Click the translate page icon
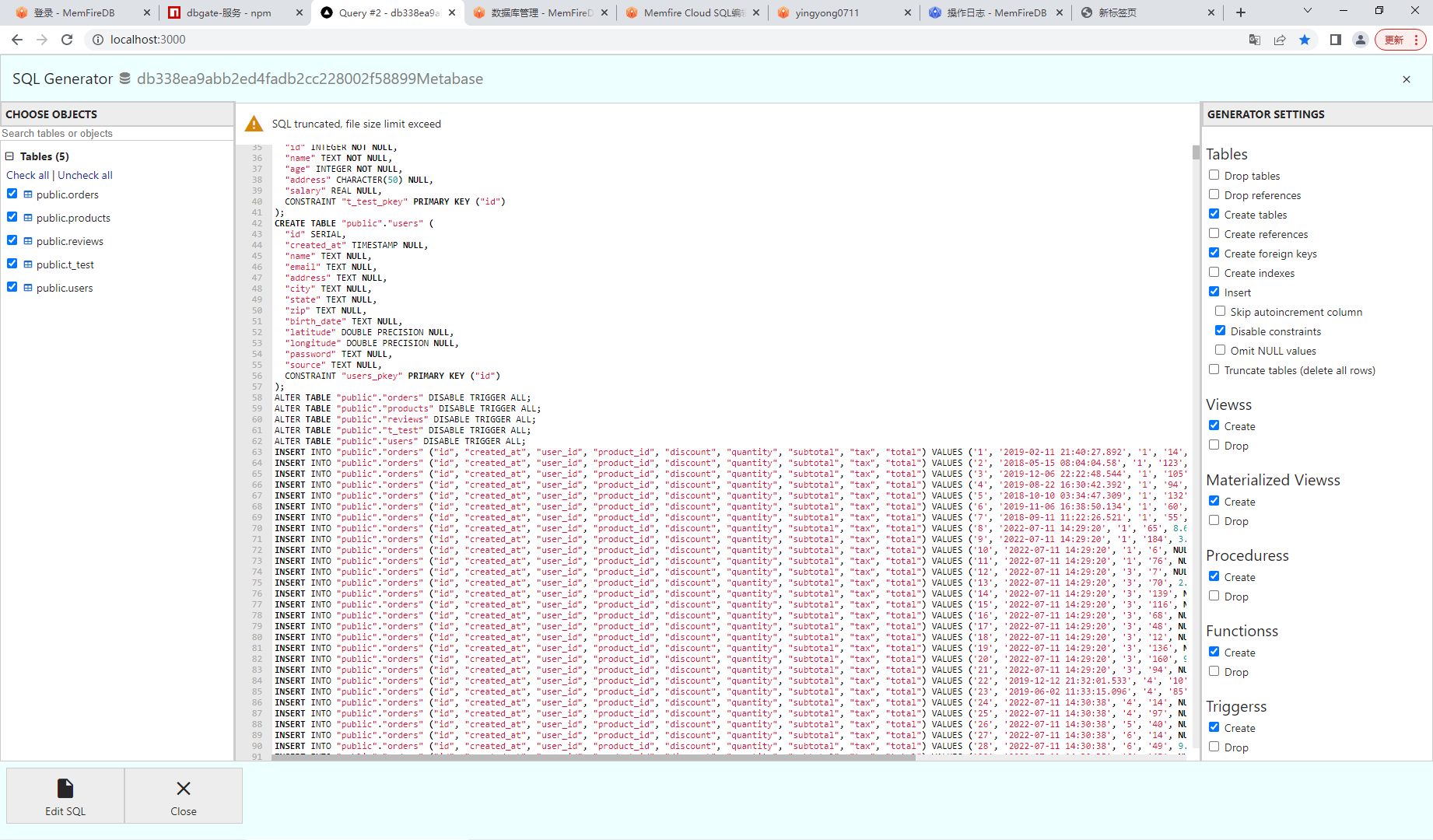Screen dimensions: 1433x840 (1255, 40)
